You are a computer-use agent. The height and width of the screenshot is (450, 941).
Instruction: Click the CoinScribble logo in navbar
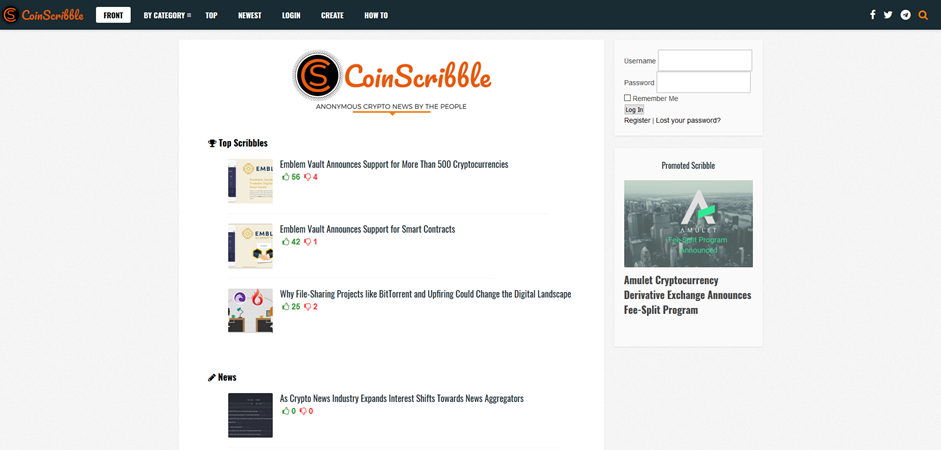(43, 15)
